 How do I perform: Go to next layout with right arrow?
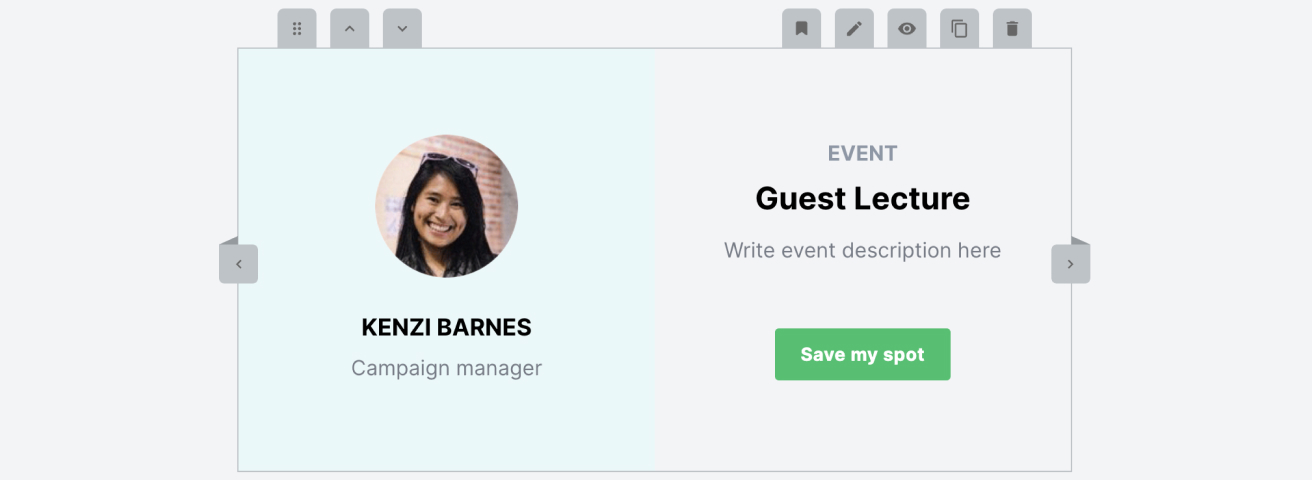pos(1070,264)
